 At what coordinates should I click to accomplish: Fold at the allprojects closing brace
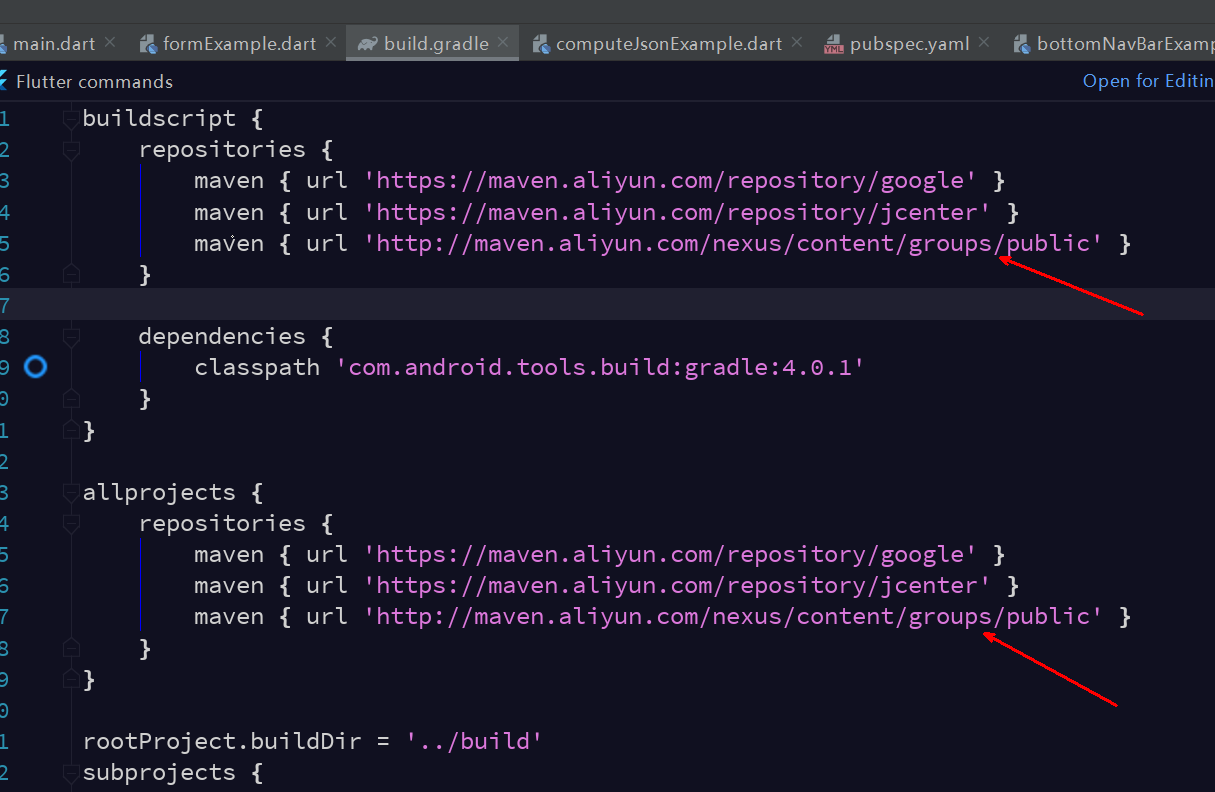click(70, 679)
